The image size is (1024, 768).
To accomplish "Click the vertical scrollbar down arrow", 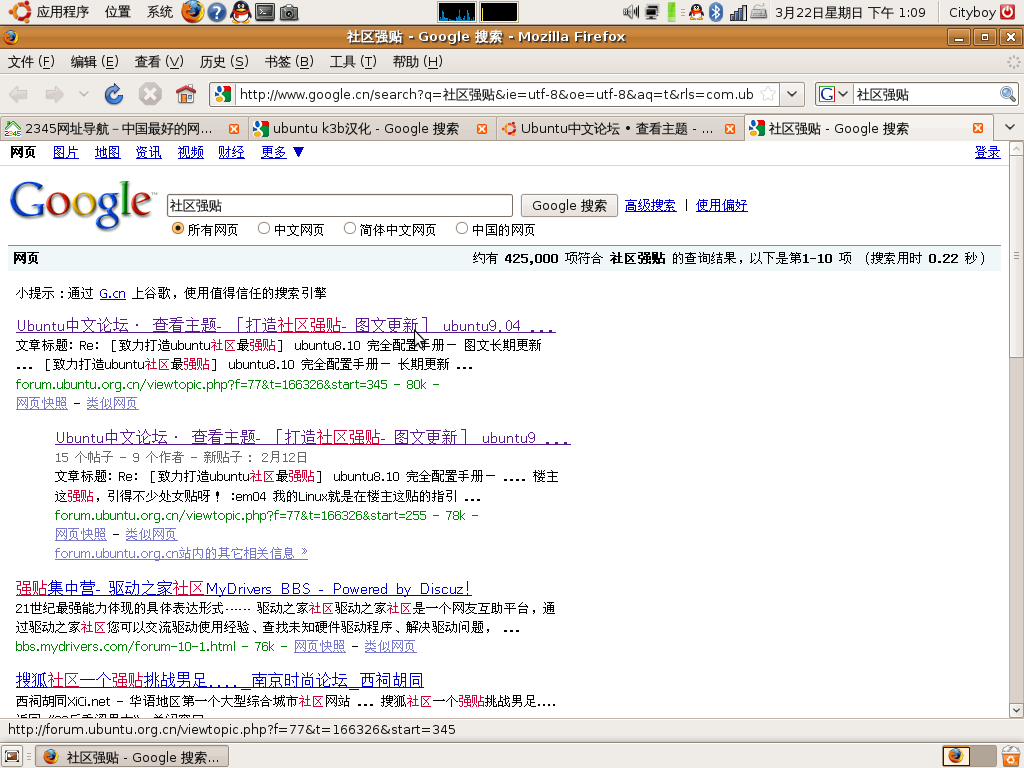I will (1016, 710).
